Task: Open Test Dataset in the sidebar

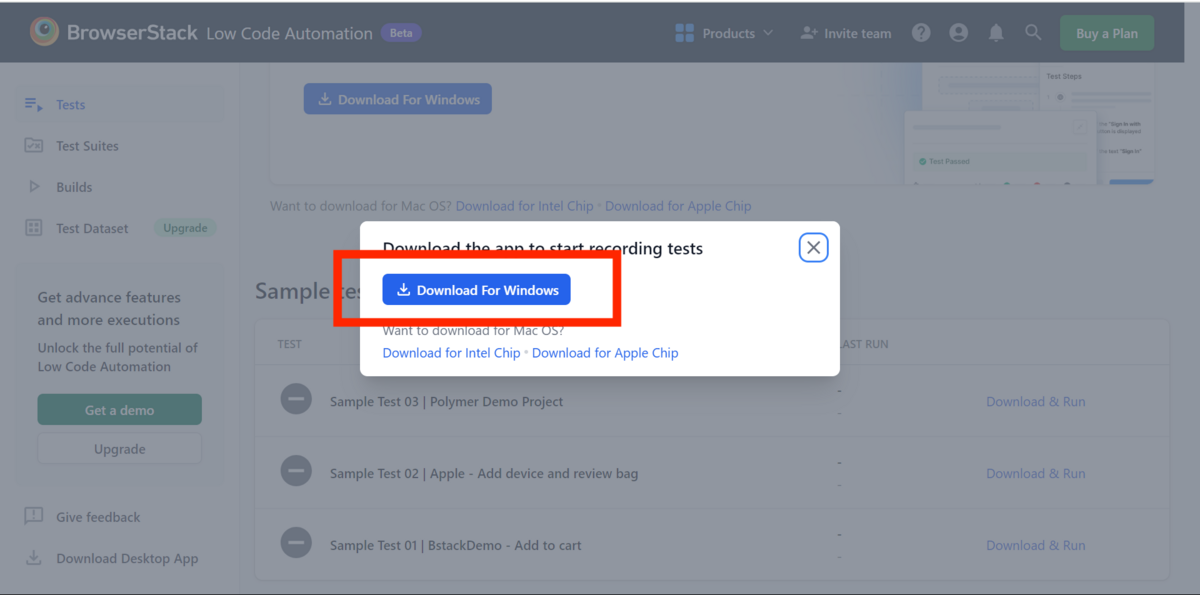Action: tap(92, 228)
